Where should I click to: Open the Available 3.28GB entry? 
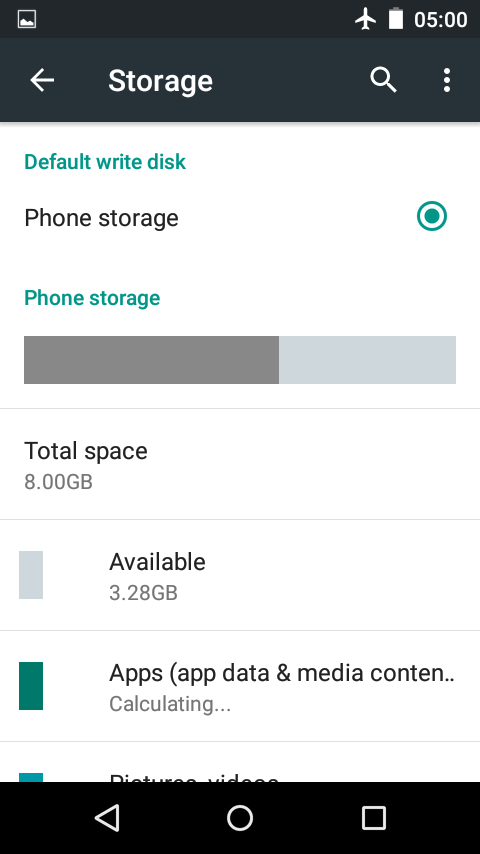point(240,576)
